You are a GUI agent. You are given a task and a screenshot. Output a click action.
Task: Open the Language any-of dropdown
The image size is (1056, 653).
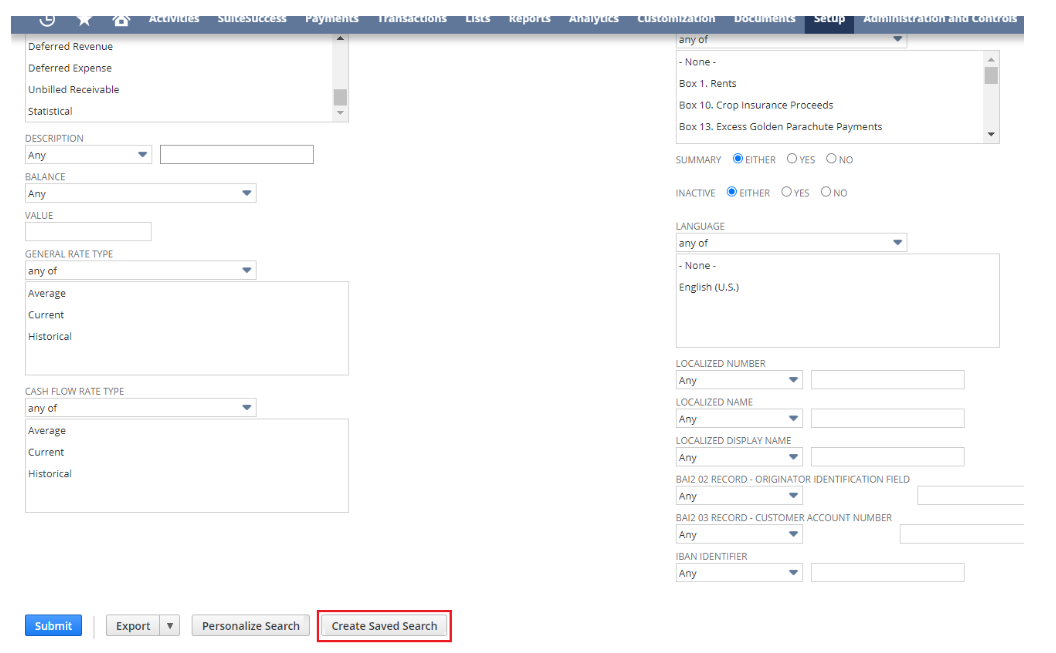pyautogui.click(x=791, y=243)
